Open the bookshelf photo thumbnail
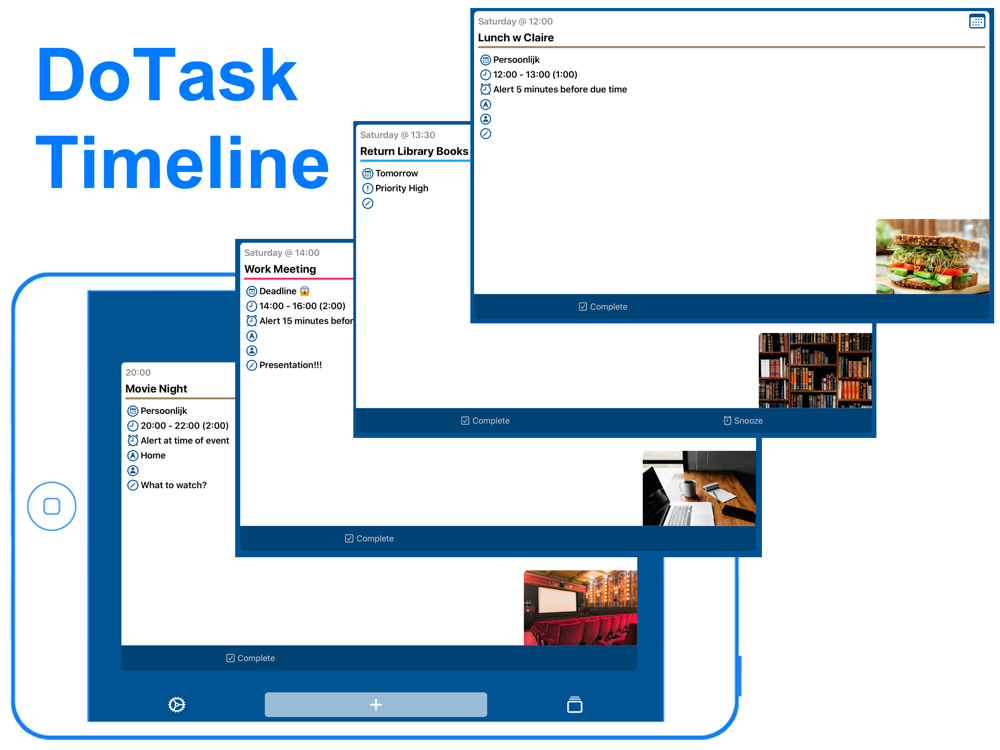1000x750 pixels. [x=815, y=371]
